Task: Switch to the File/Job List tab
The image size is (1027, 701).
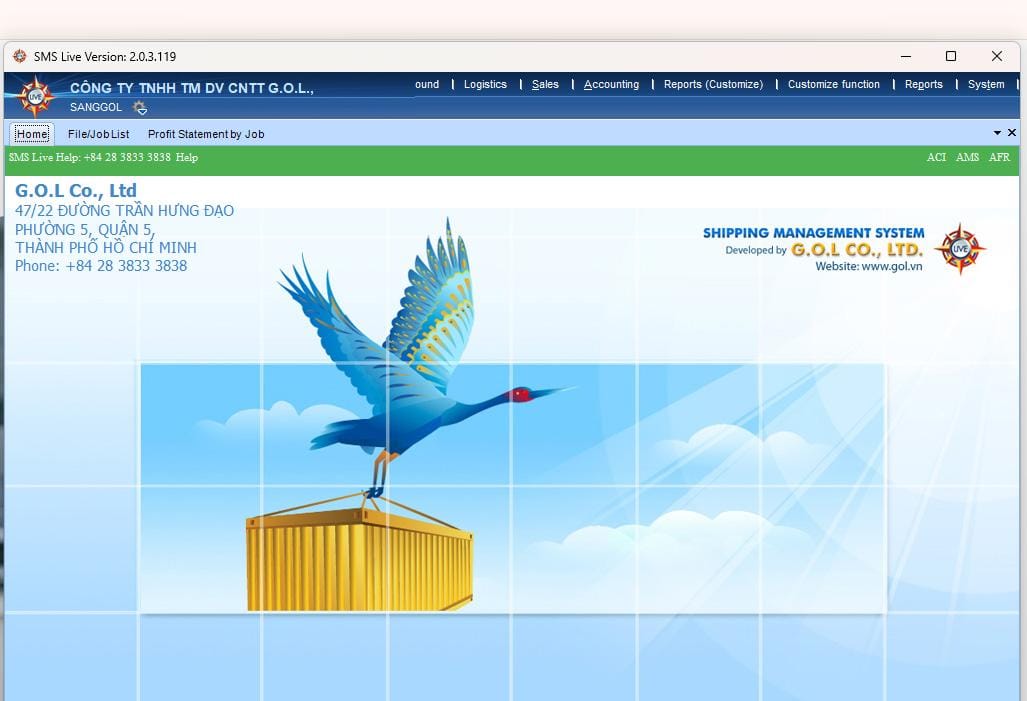Action: [x=98, y=134]
